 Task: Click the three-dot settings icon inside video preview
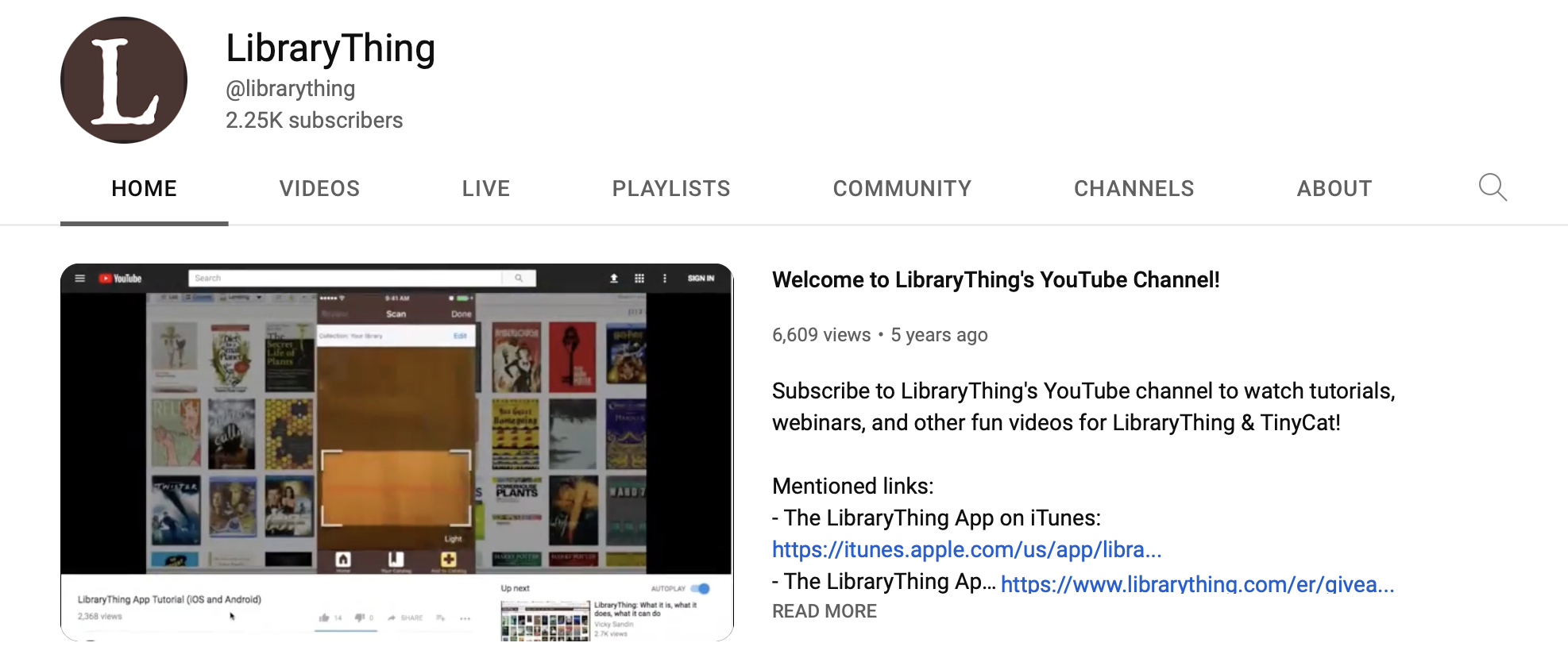click(x=665, y=279)
